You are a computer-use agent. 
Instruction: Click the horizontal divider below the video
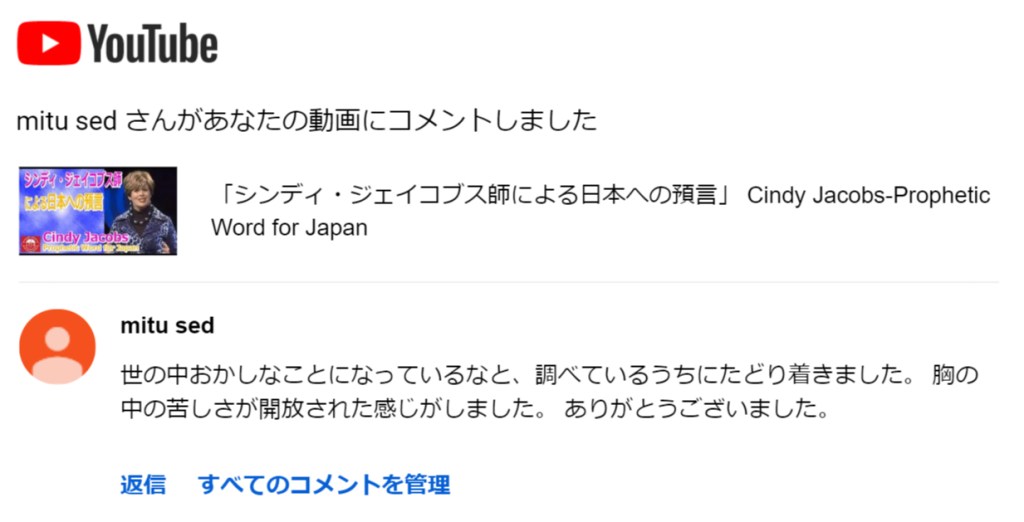pyautogui.click(x=510, y=283)
